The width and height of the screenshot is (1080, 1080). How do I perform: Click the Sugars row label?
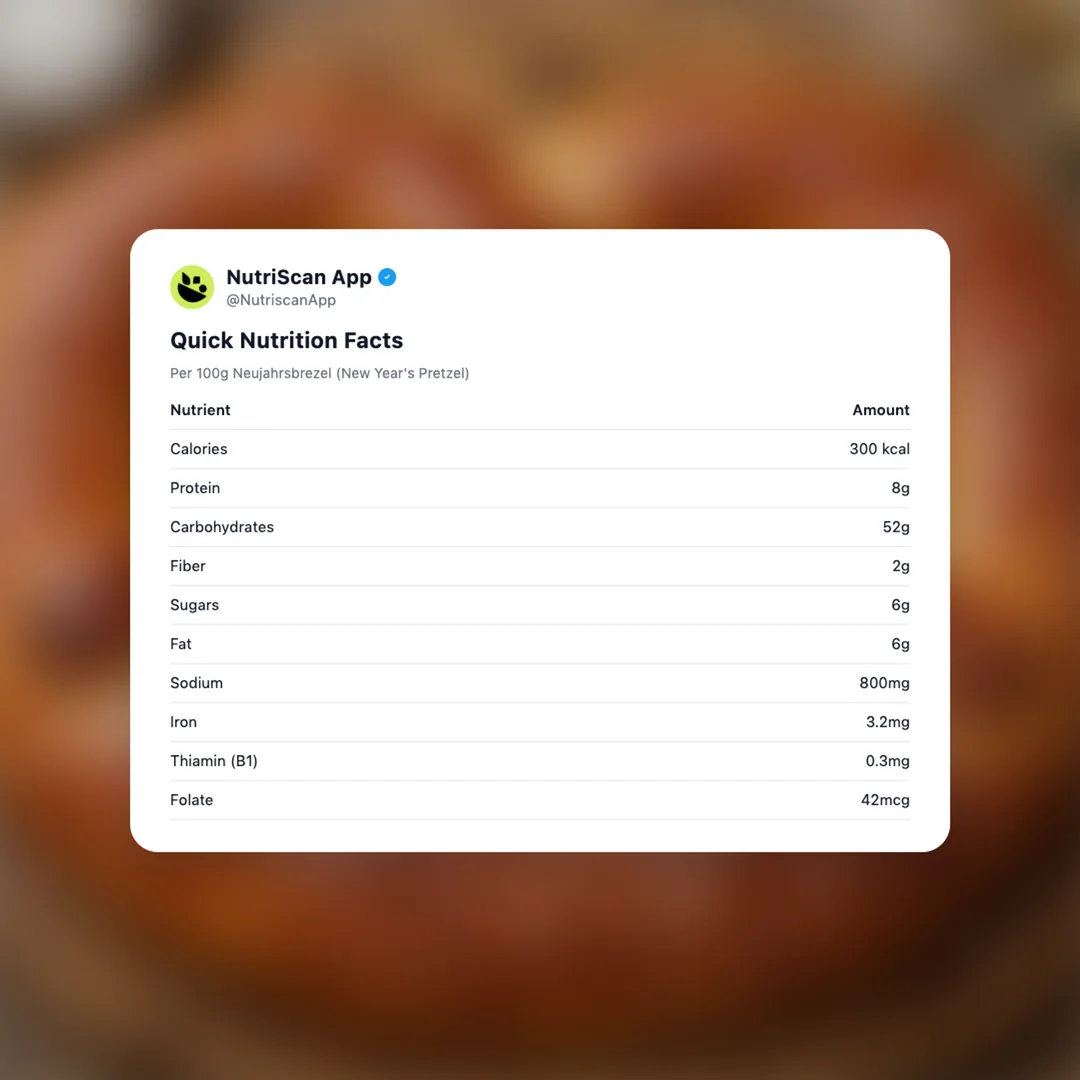pyautogui.click(x=194, y=605)
